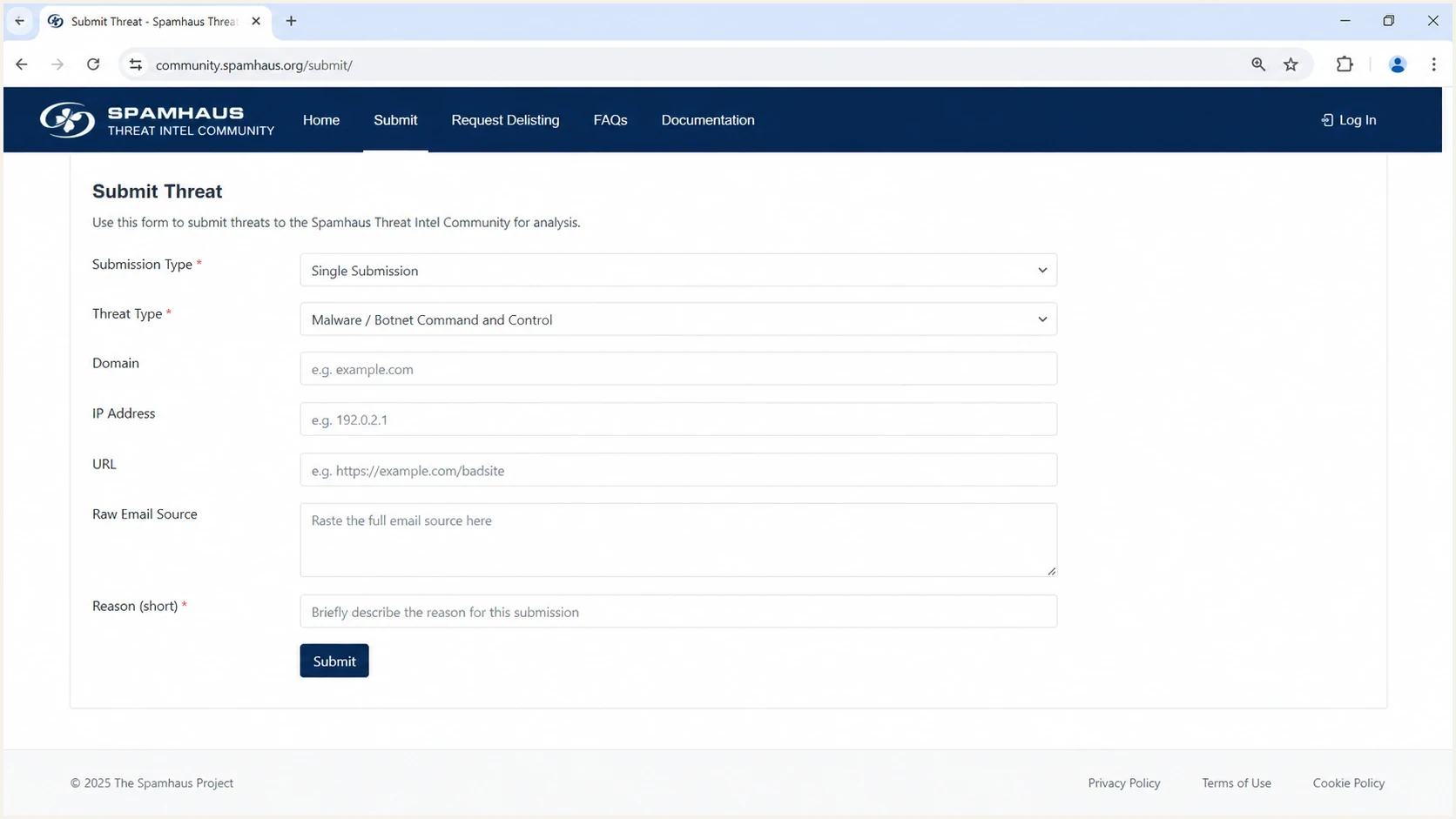The image size is (1456, 819).
Task: Minimize the browser window
Action: tap(1345, 21)
